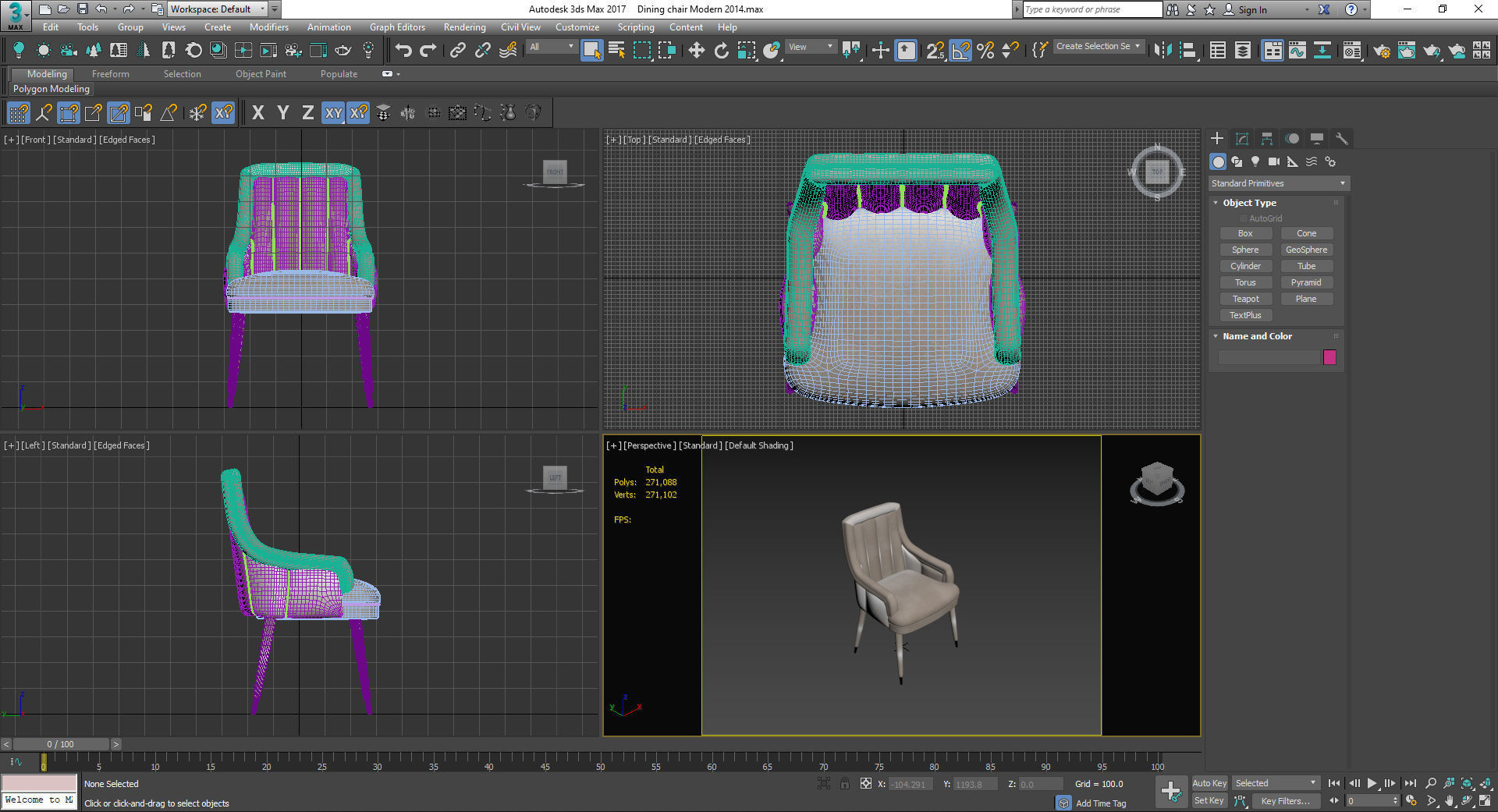Open the Modifiers menu
This screenshot has height=812, width=1498.
[x=268, y=27]
